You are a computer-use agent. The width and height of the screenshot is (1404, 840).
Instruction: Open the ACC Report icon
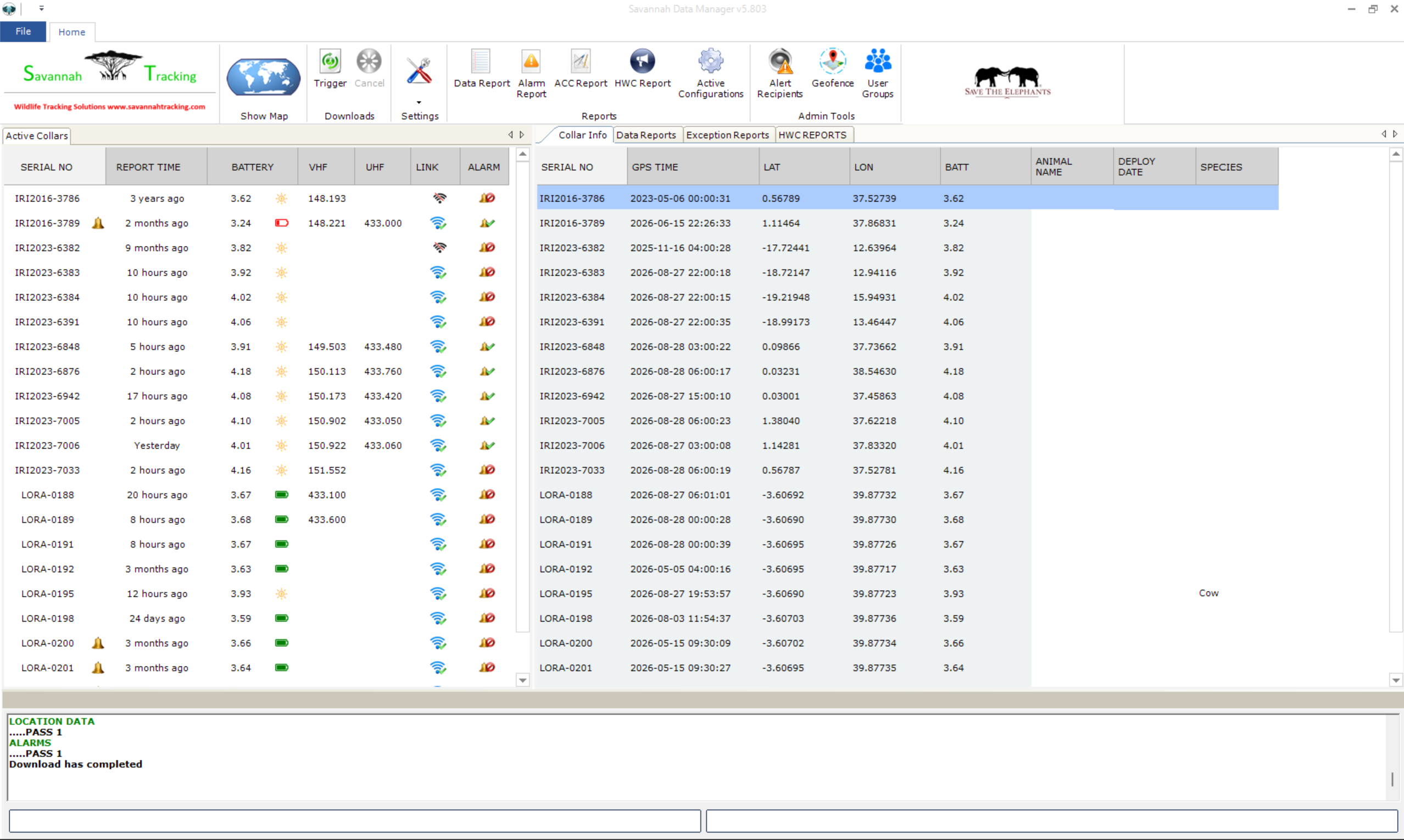click(x=581, y=61)
